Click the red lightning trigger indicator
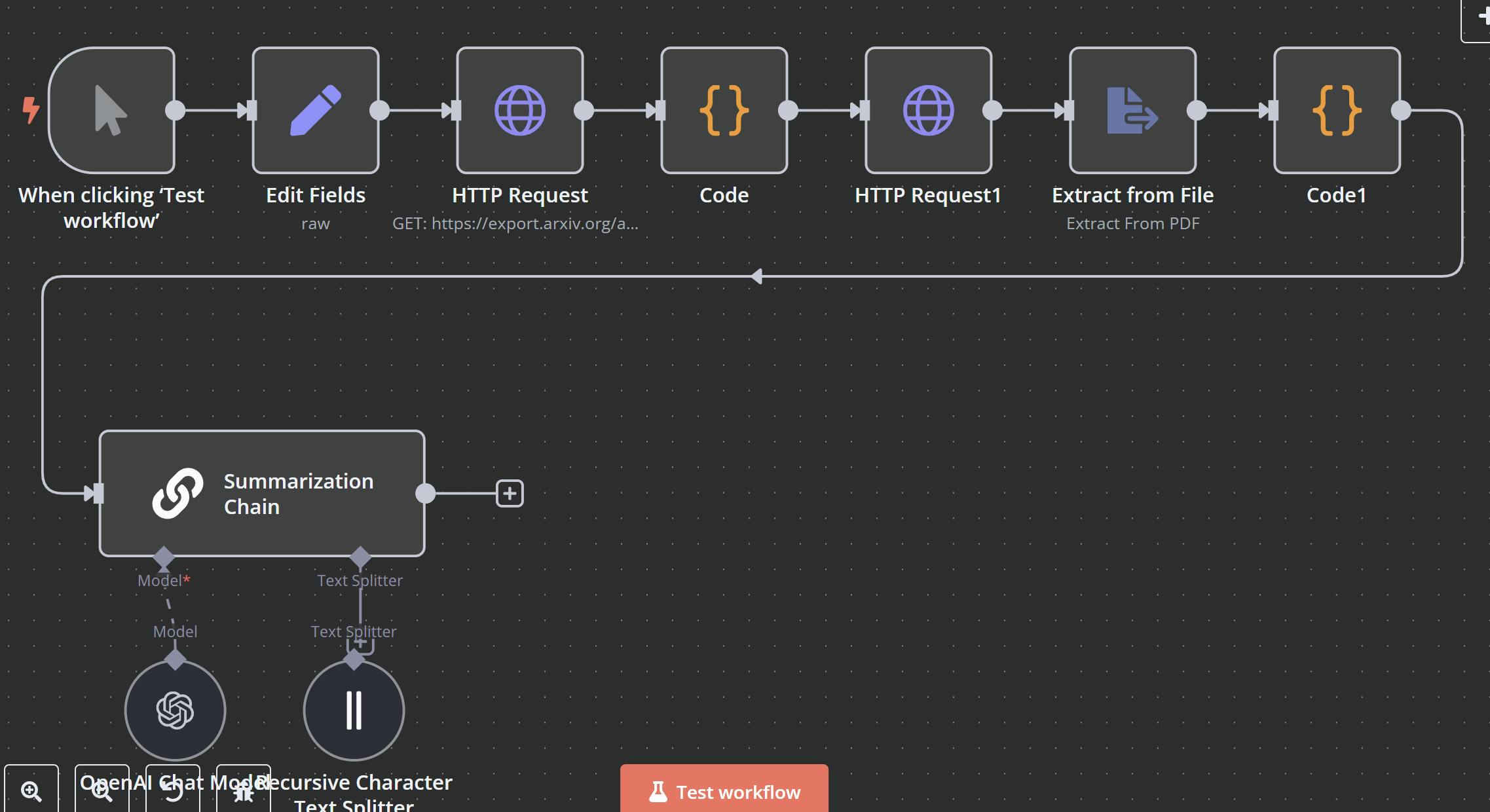 (x=31, y=110)
